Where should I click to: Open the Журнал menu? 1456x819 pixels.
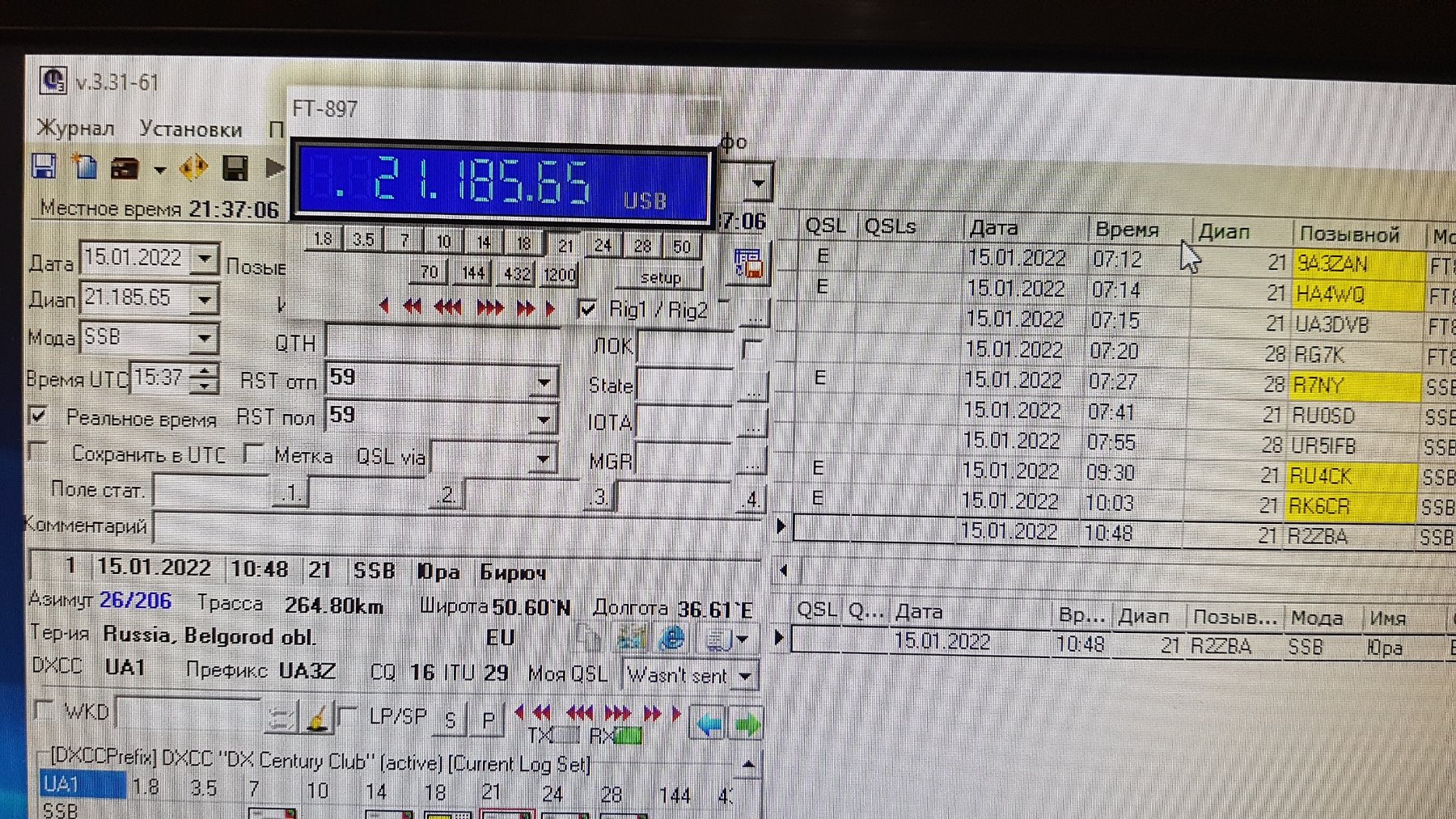75,129
